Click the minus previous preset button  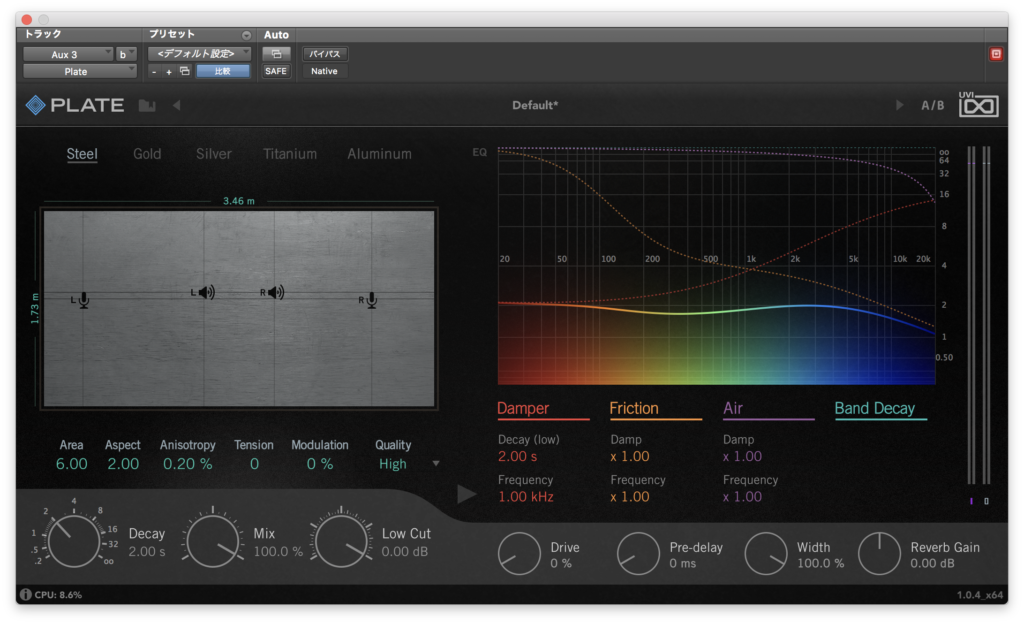coord(154,72)
